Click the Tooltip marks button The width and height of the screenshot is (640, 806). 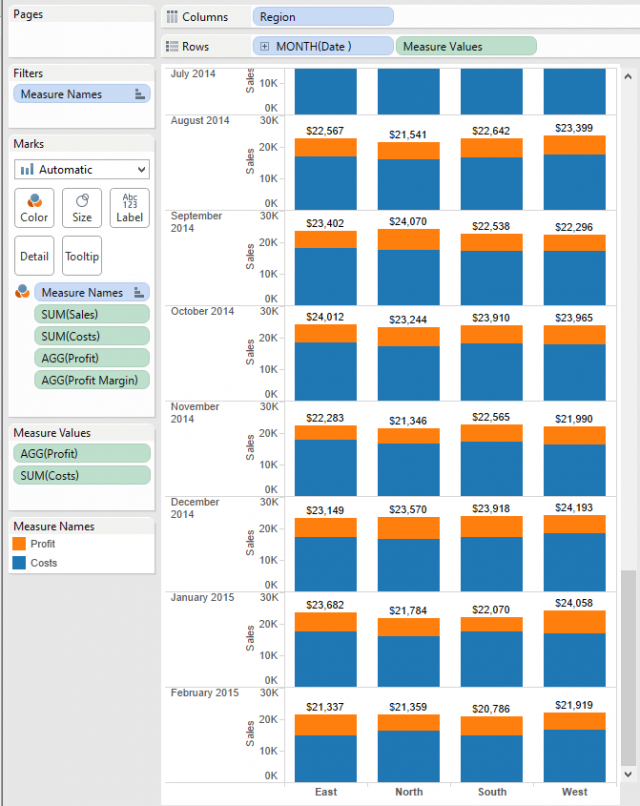[x=81, y=256]
